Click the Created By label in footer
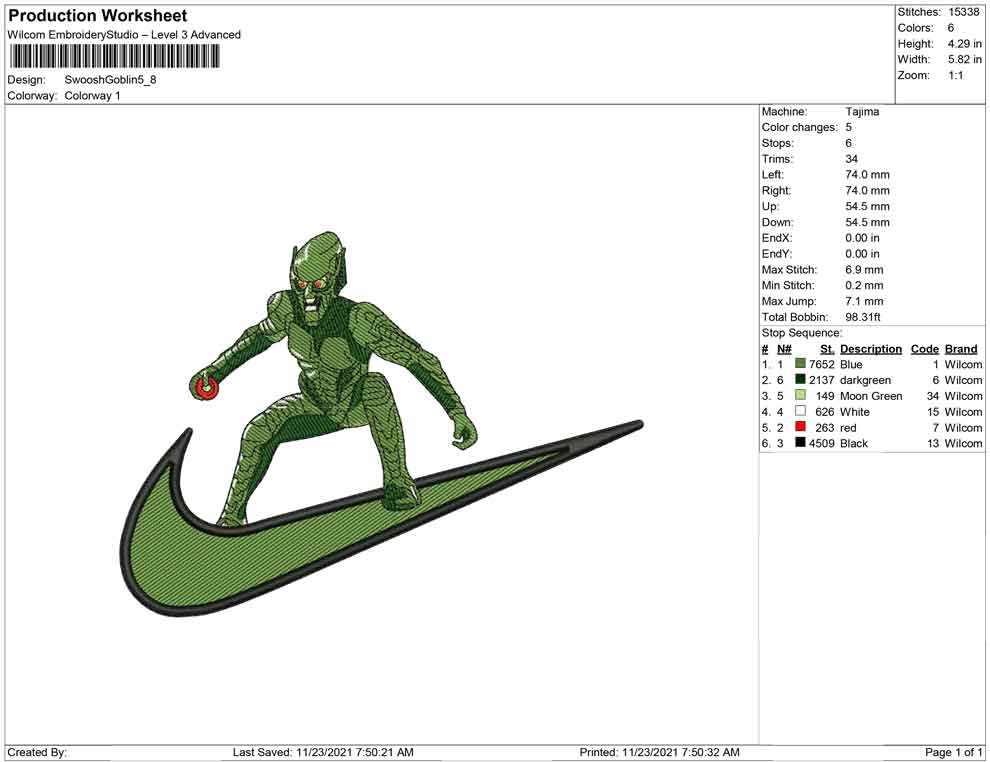This screenshot has height=762, width=990. click(x=37, y=753)
